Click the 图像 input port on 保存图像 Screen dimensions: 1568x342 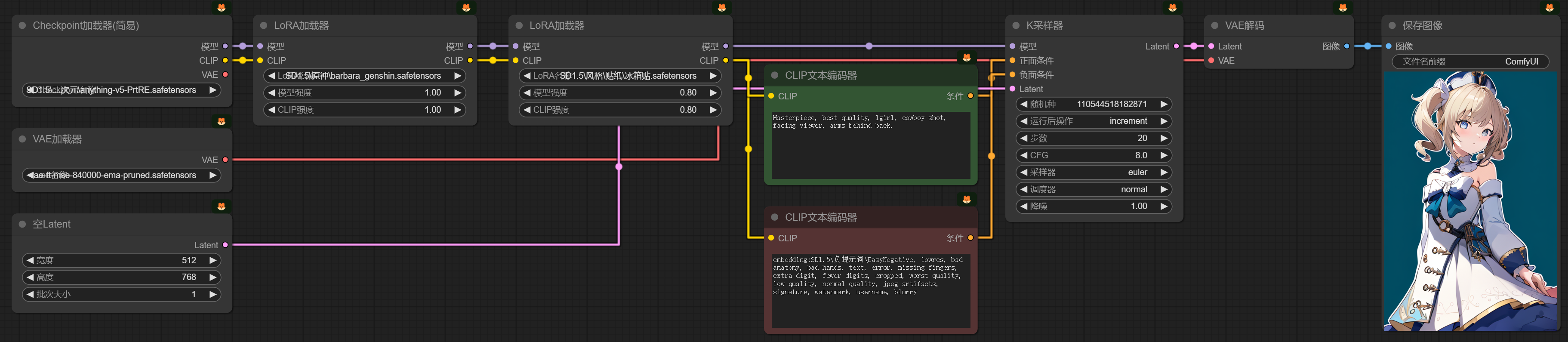1389,46
